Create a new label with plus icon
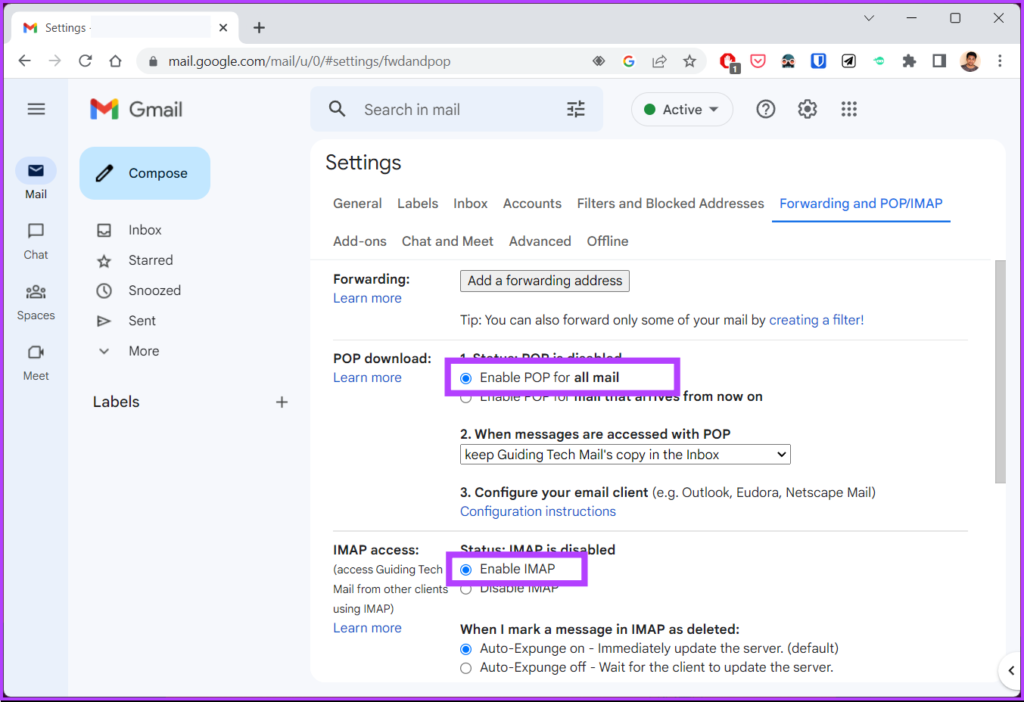 [281, 402]
